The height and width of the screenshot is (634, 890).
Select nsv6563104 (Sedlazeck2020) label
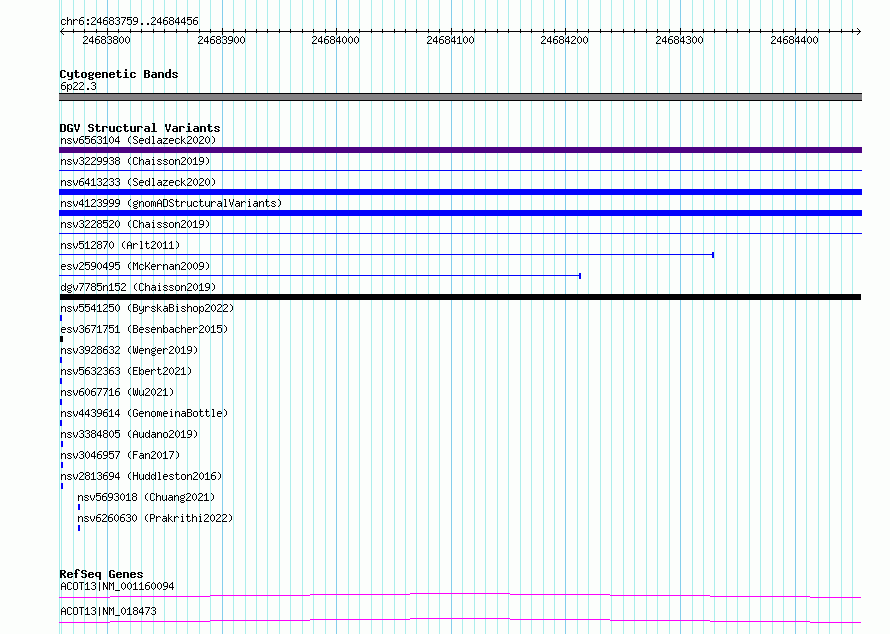click(x=138, y=140)
